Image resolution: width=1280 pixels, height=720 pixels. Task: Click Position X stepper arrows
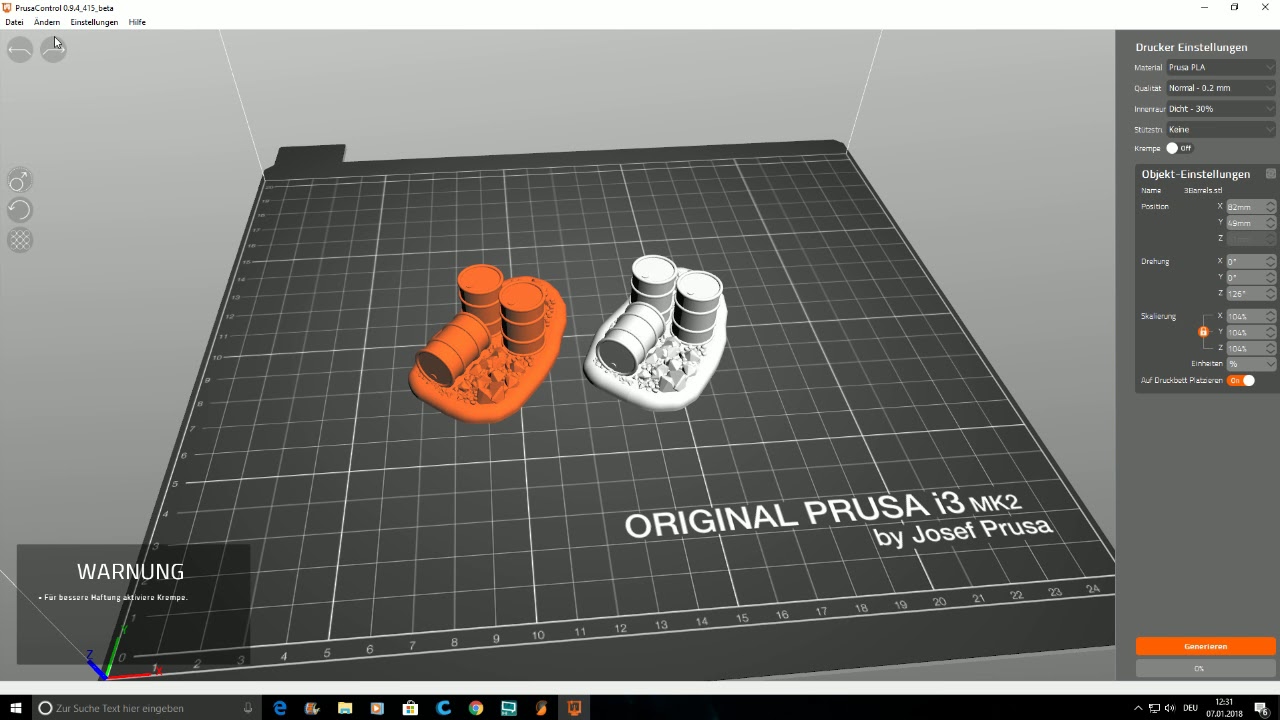click(1271, 207)
